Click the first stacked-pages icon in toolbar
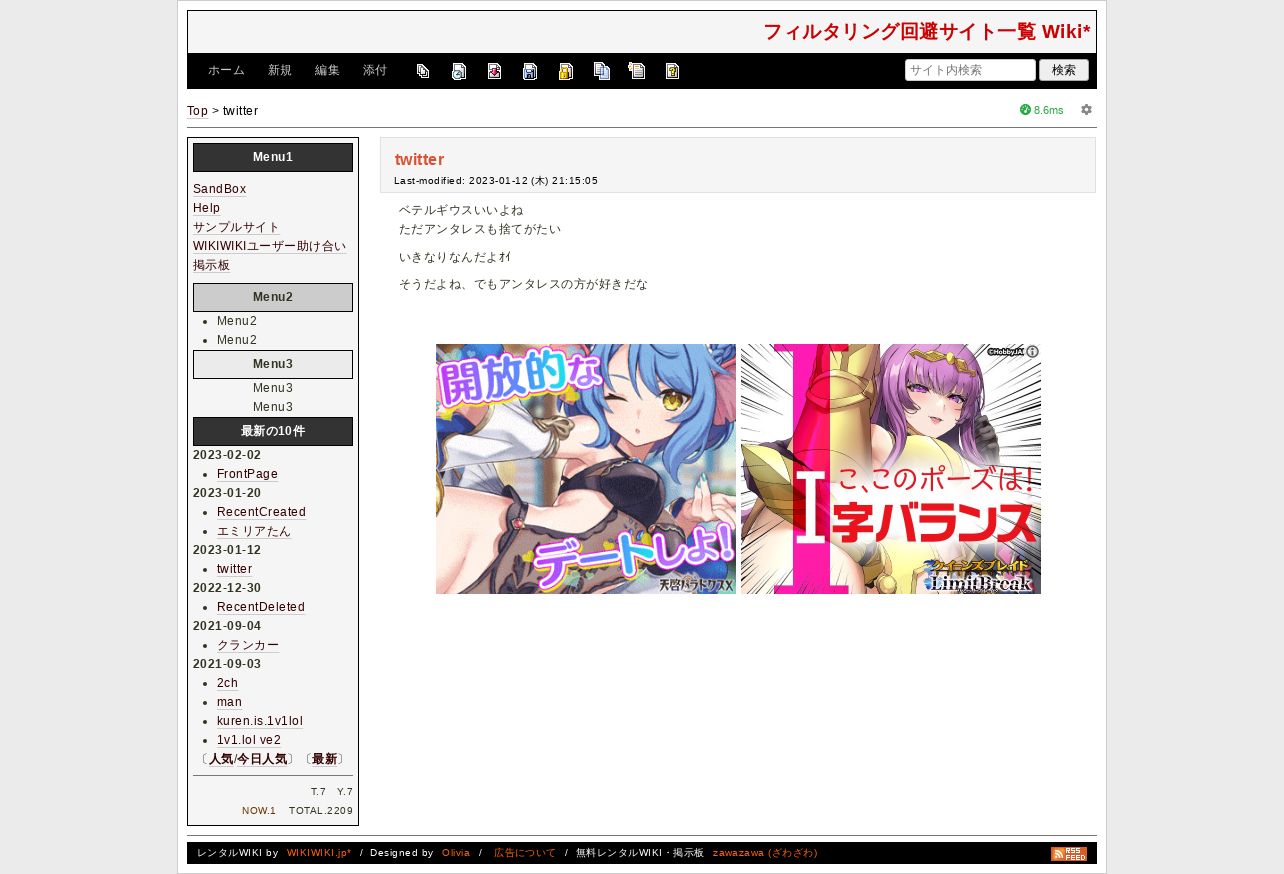The width and height of the screenshot is (1284, 874). point(423,71)
